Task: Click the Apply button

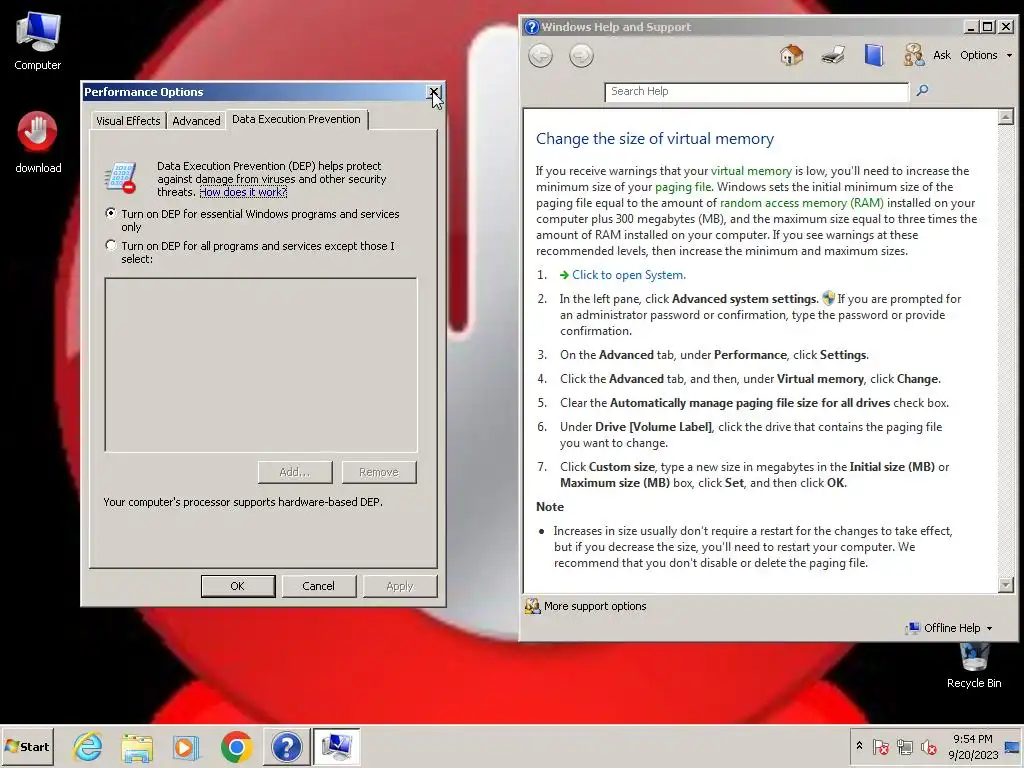Action: (x=400, y=586)
